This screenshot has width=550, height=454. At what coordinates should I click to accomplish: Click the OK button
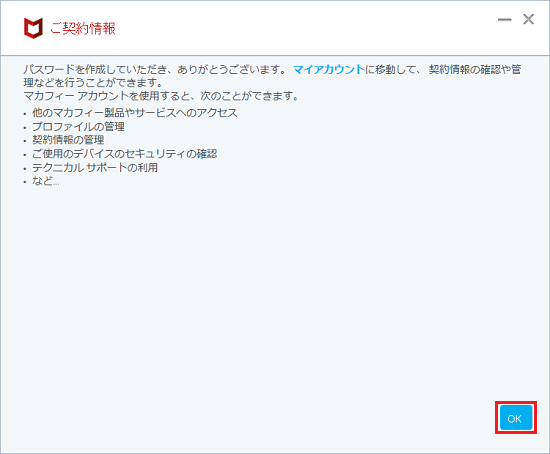516,418
